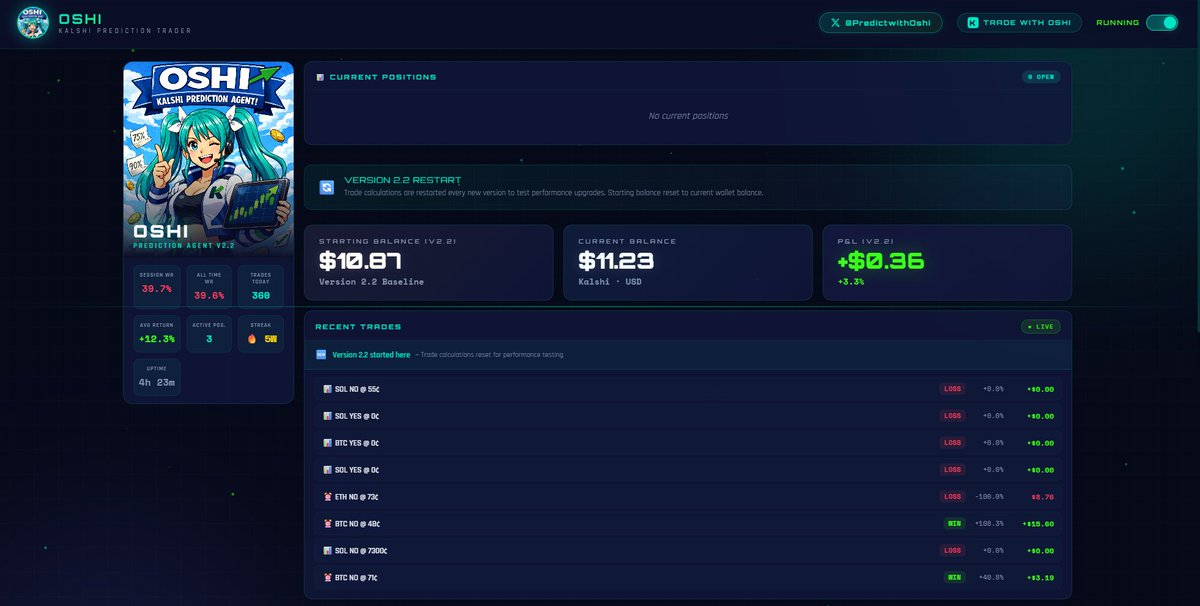1200x606 pixels.
Task: Click alarm icon on ETH NO @ 73¢ row
Action: pyautogui.click(x=327, y=496)
